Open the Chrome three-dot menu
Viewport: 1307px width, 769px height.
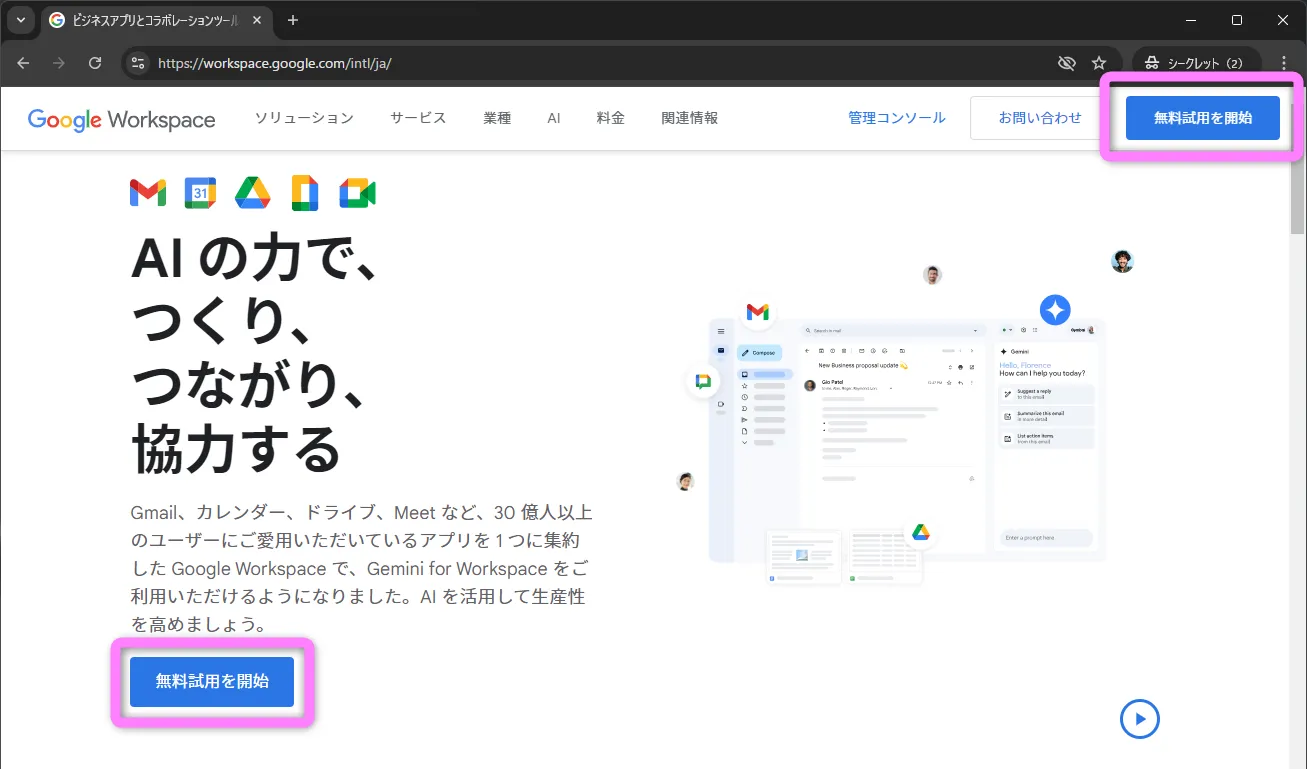1284,62
